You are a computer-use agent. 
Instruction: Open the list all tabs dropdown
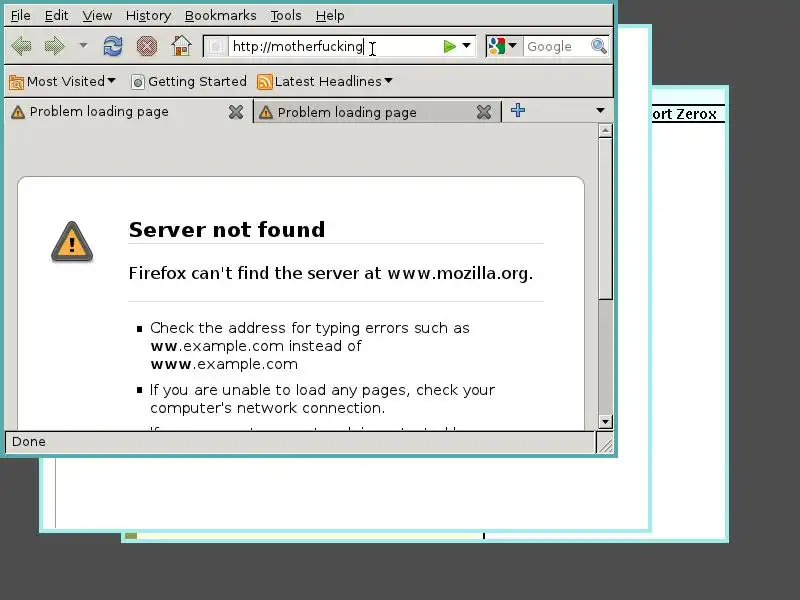coord(600,111)
